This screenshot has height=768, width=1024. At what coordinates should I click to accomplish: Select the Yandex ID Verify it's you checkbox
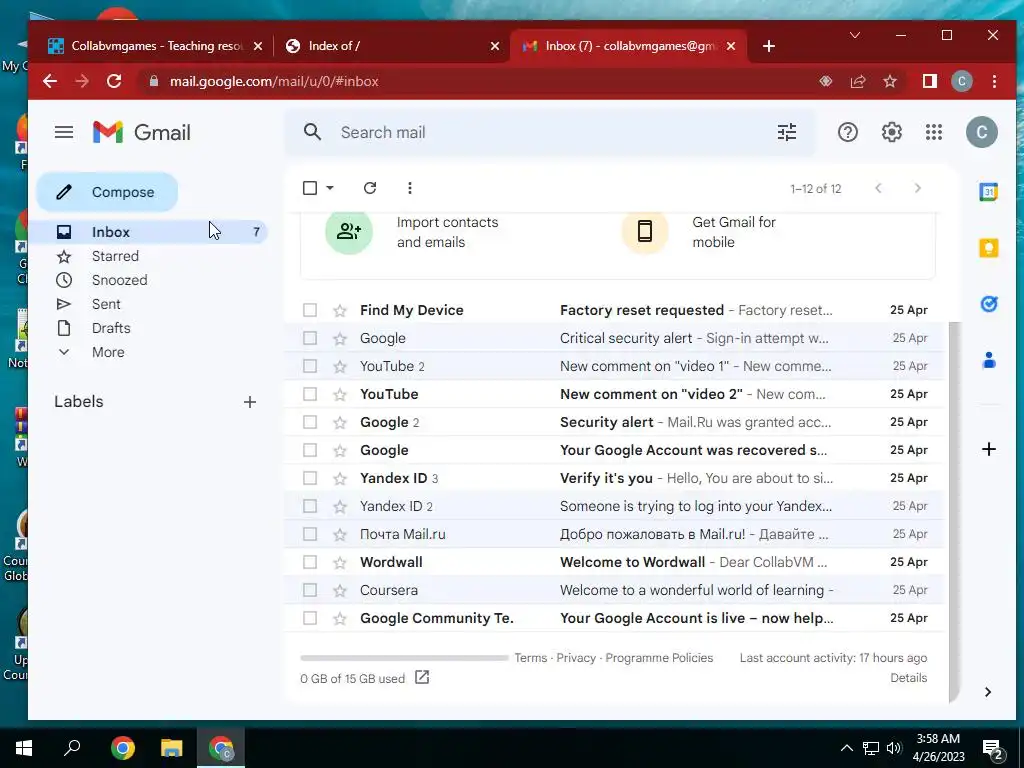point(310,478)
